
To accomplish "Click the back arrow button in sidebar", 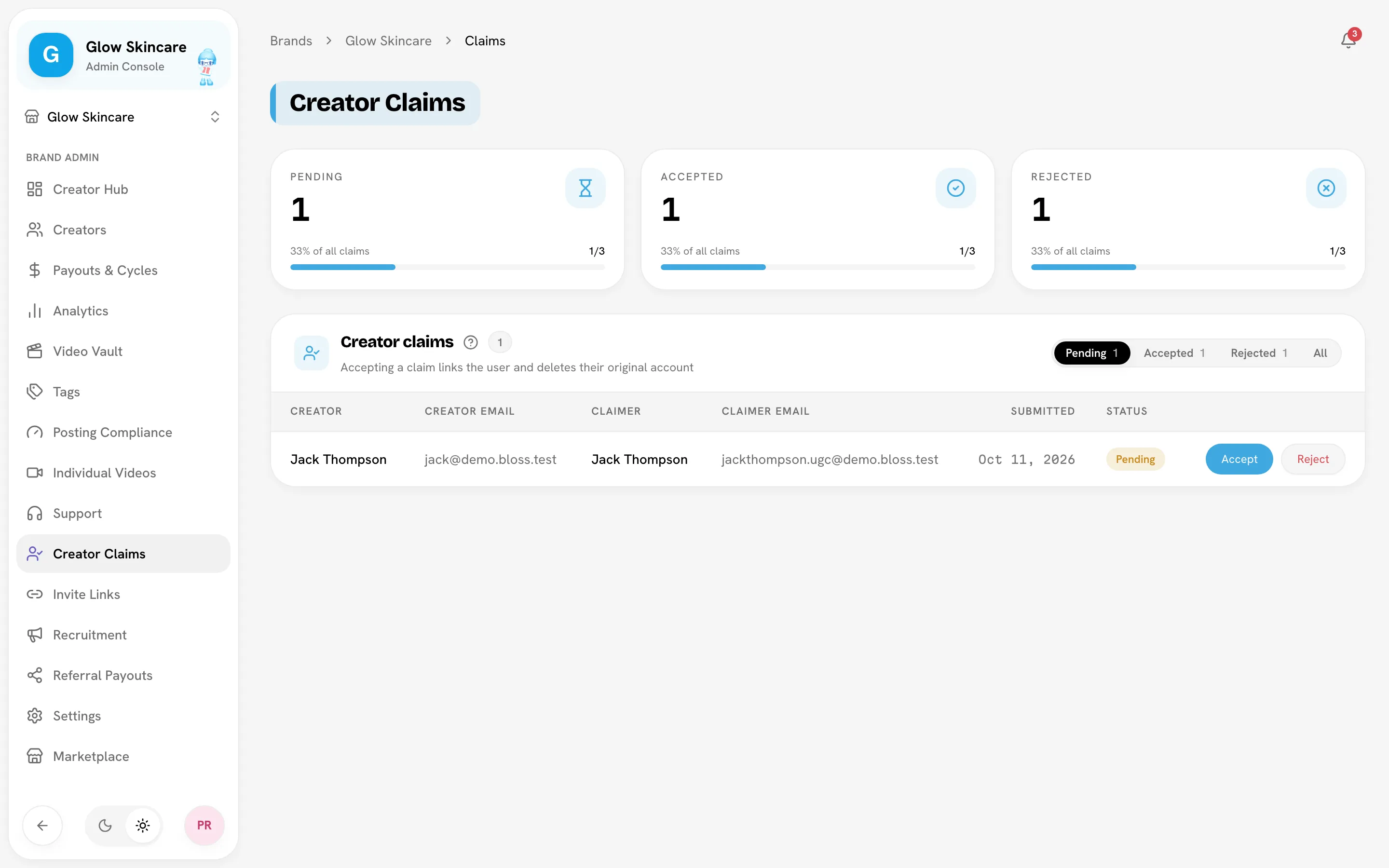I will pos(42,826).
